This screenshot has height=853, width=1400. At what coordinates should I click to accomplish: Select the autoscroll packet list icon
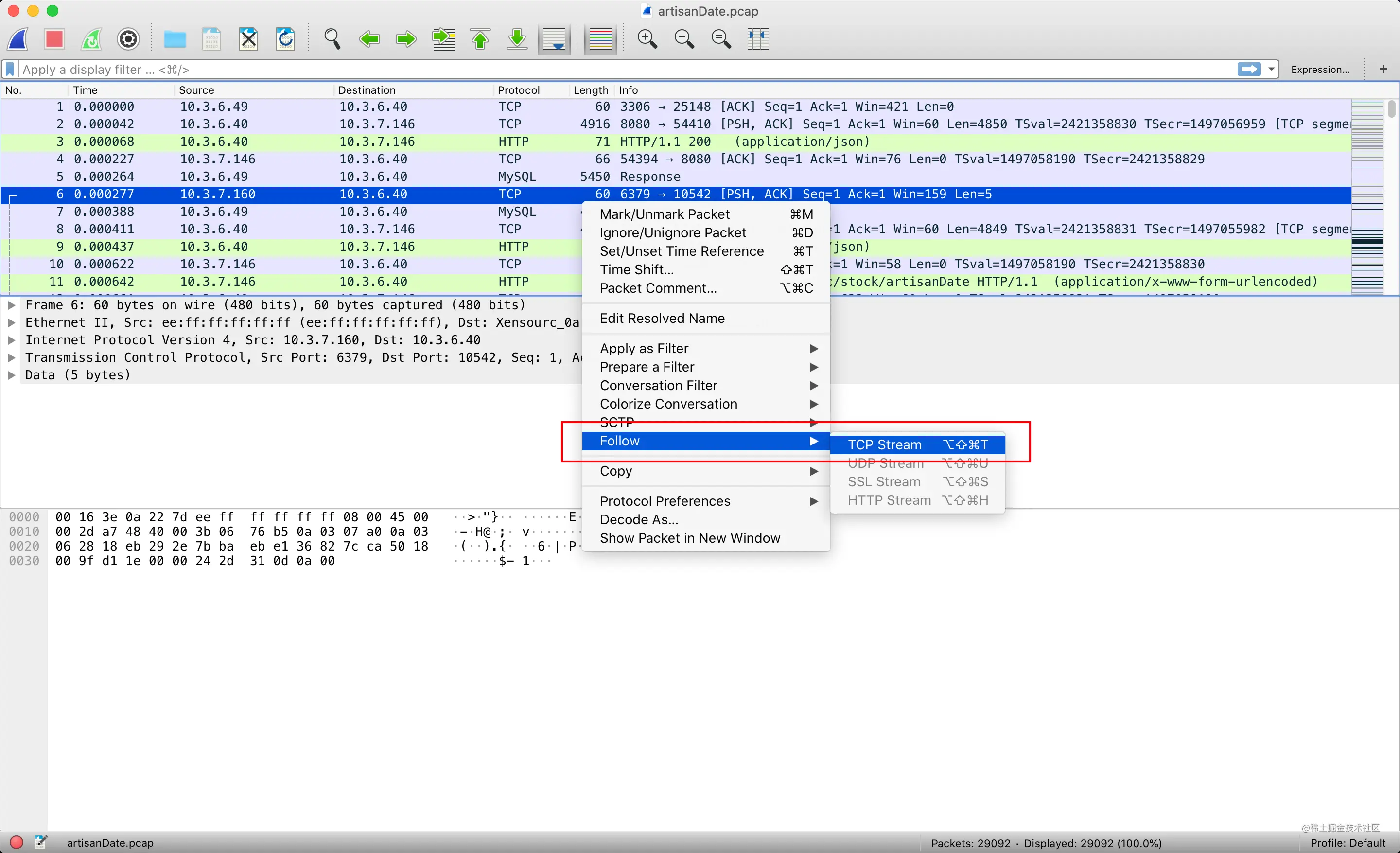coord(554,39)
